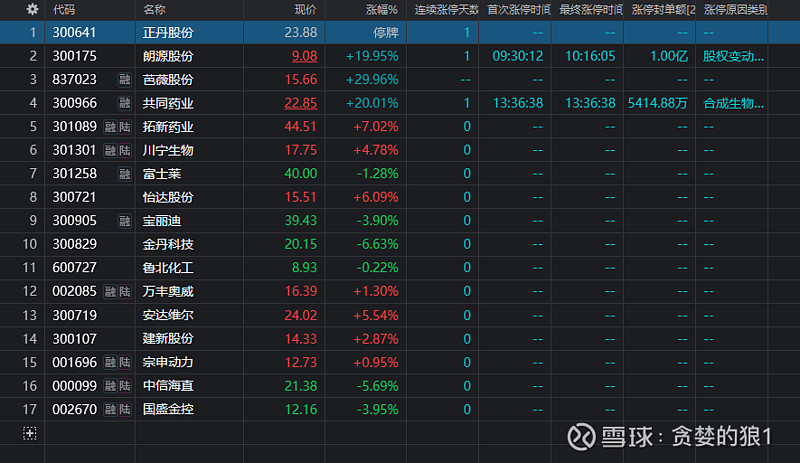
Task: Select stock name 朗源股份
Action: 168,56
